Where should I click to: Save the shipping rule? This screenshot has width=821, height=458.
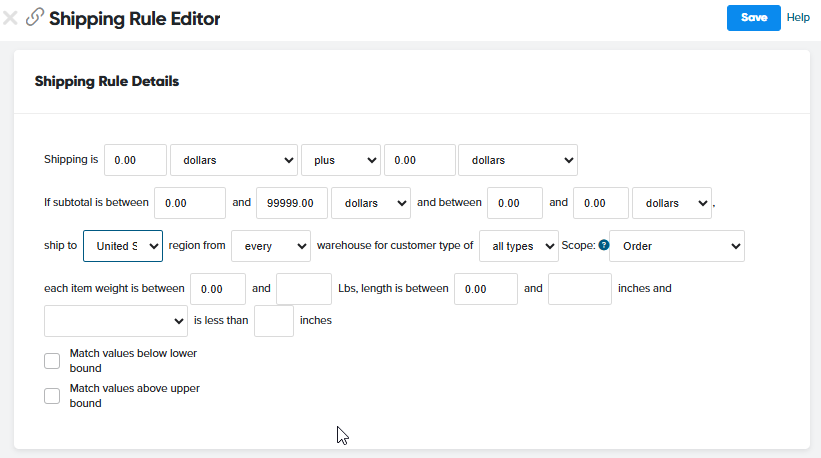point(753,18)
